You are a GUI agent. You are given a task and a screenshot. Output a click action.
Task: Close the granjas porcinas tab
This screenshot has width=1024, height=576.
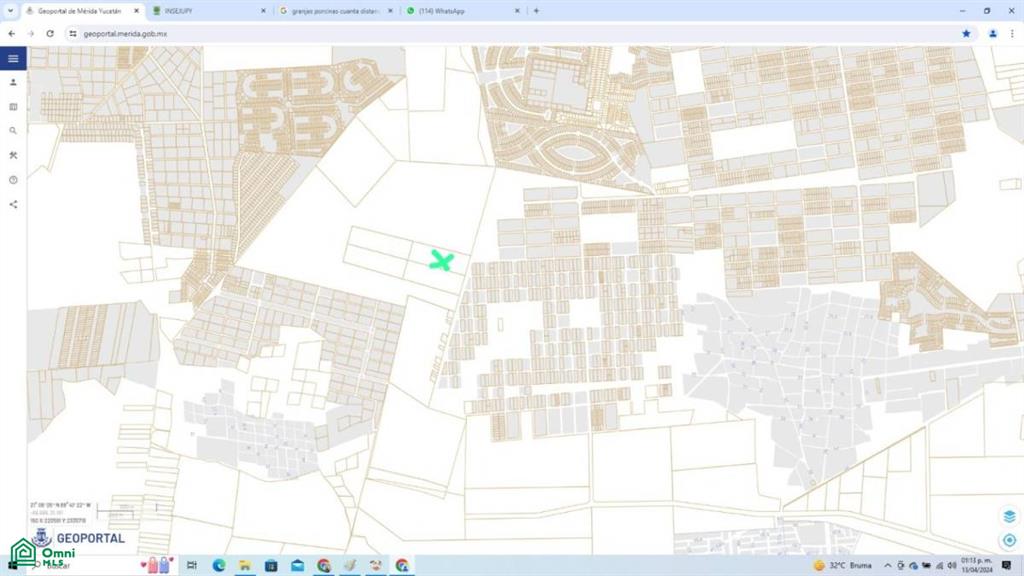[390, 10]
